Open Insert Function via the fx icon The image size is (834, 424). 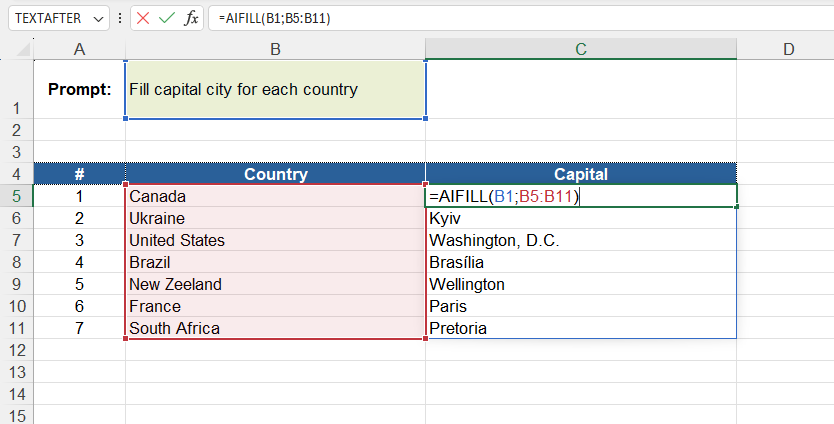[191, 19]
